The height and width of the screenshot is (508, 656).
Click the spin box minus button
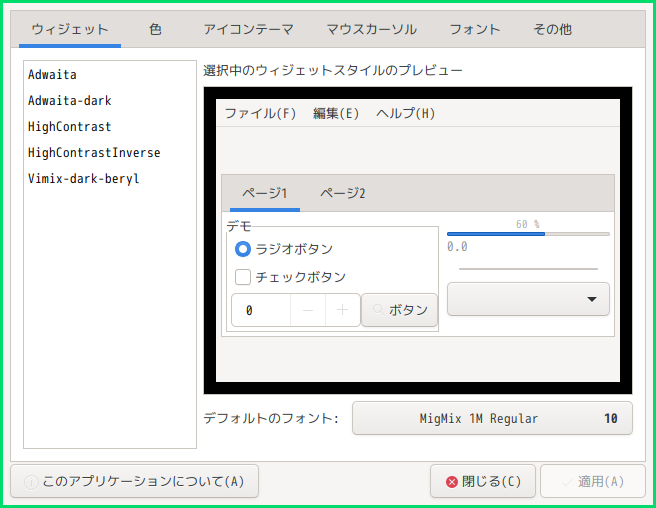pos(308,310)
